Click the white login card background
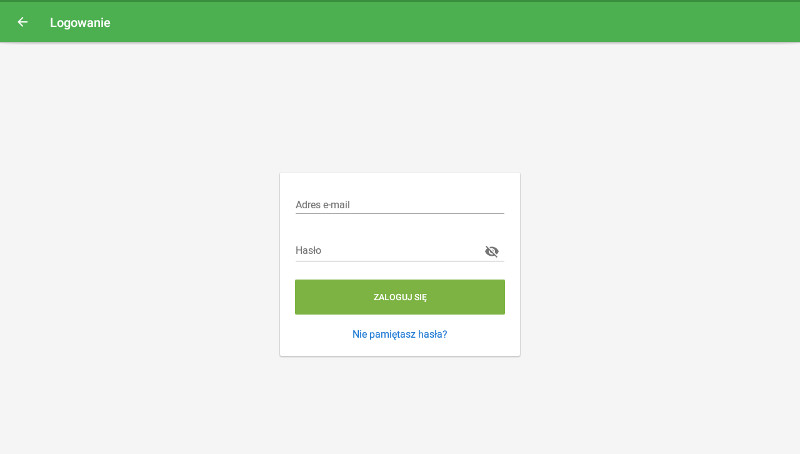Image resolution: width=800 pixels, height=454 pixels. tap(400, 185)
